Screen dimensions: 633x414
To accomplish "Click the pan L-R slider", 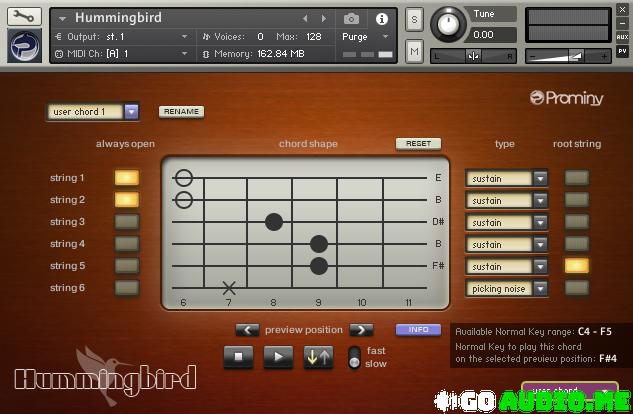I will pyautogui.click(x=473, y=56).
